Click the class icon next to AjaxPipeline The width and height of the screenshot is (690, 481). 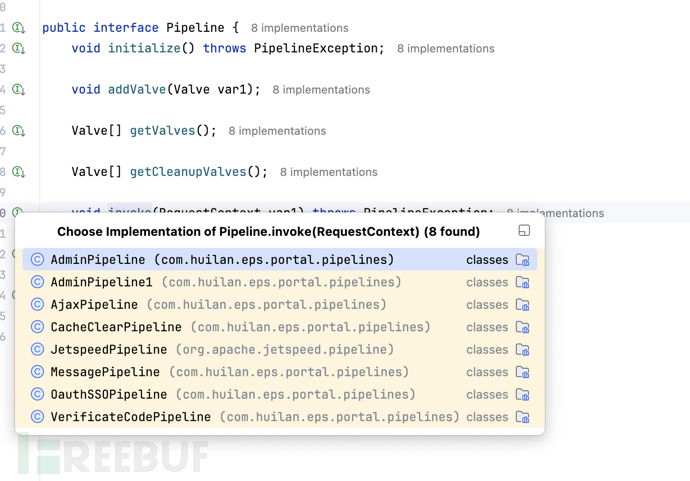[x=37, y=305]
